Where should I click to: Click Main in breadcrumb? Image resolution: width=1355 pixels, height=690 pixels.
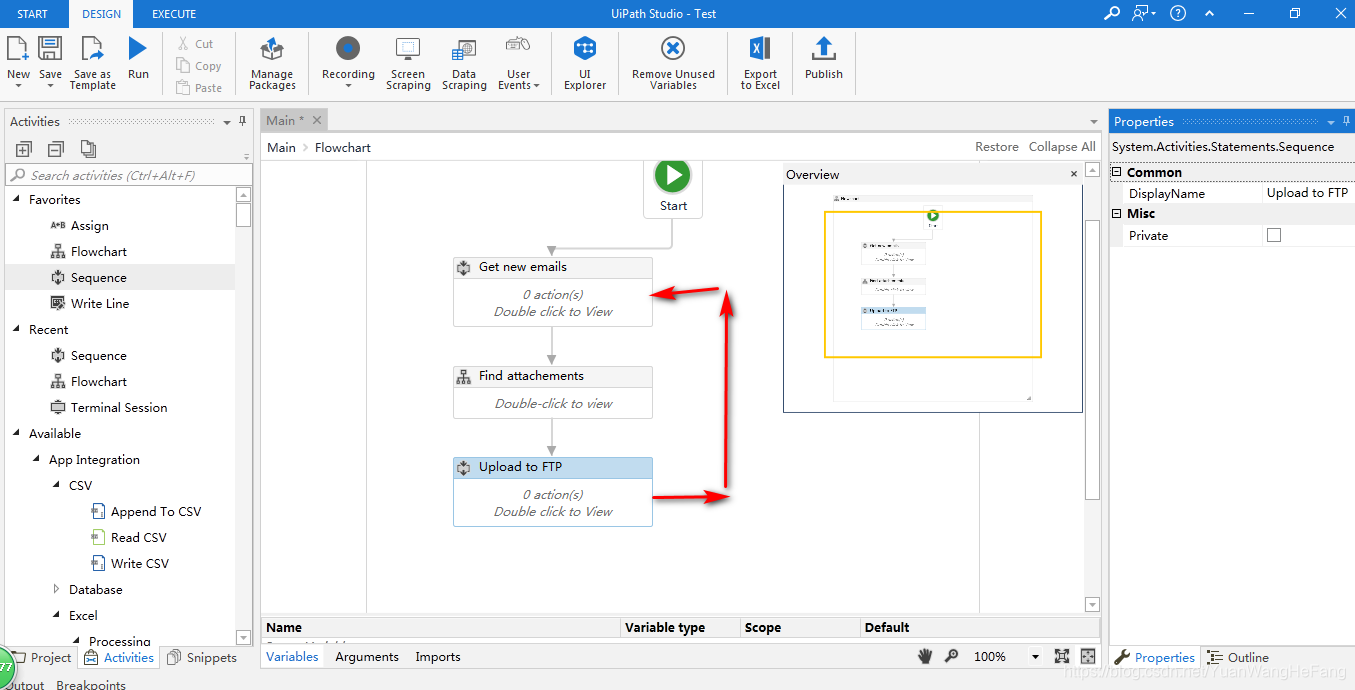click(x=281, y=147)
